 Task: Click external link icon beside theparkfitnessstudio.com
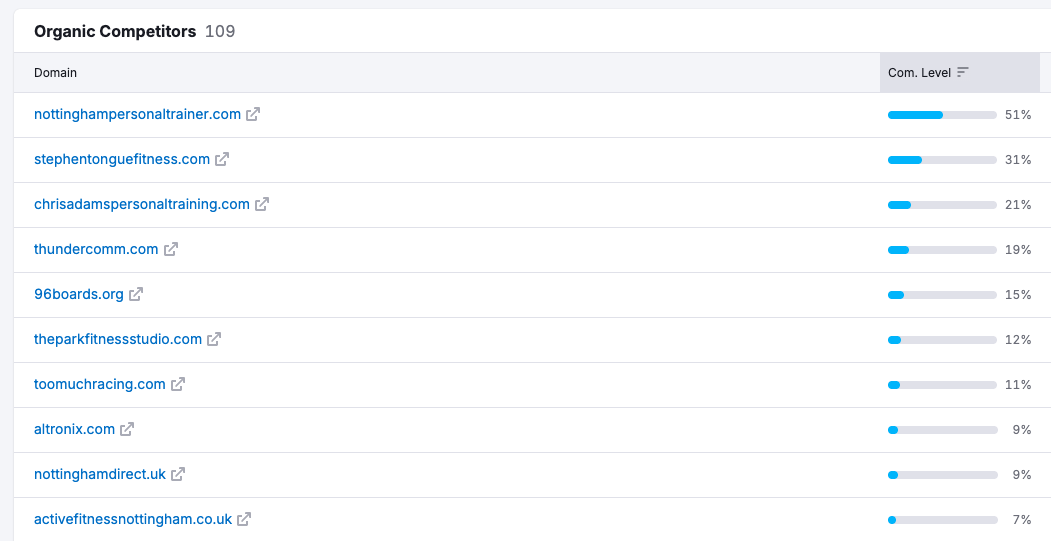point(214,340)
